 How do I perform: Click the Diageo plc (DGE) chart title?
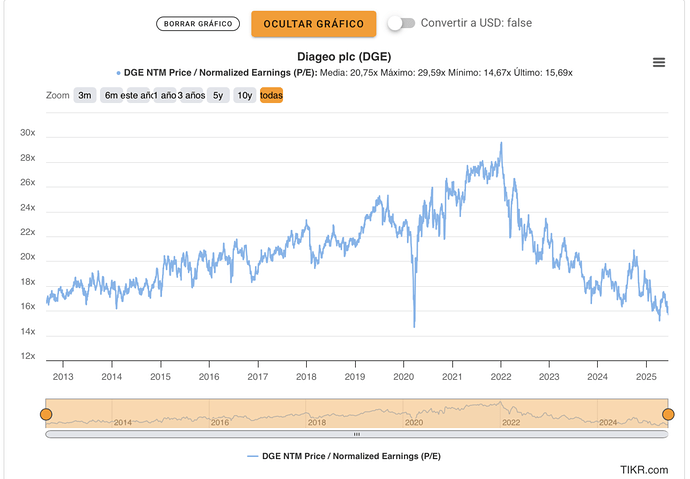344,57
